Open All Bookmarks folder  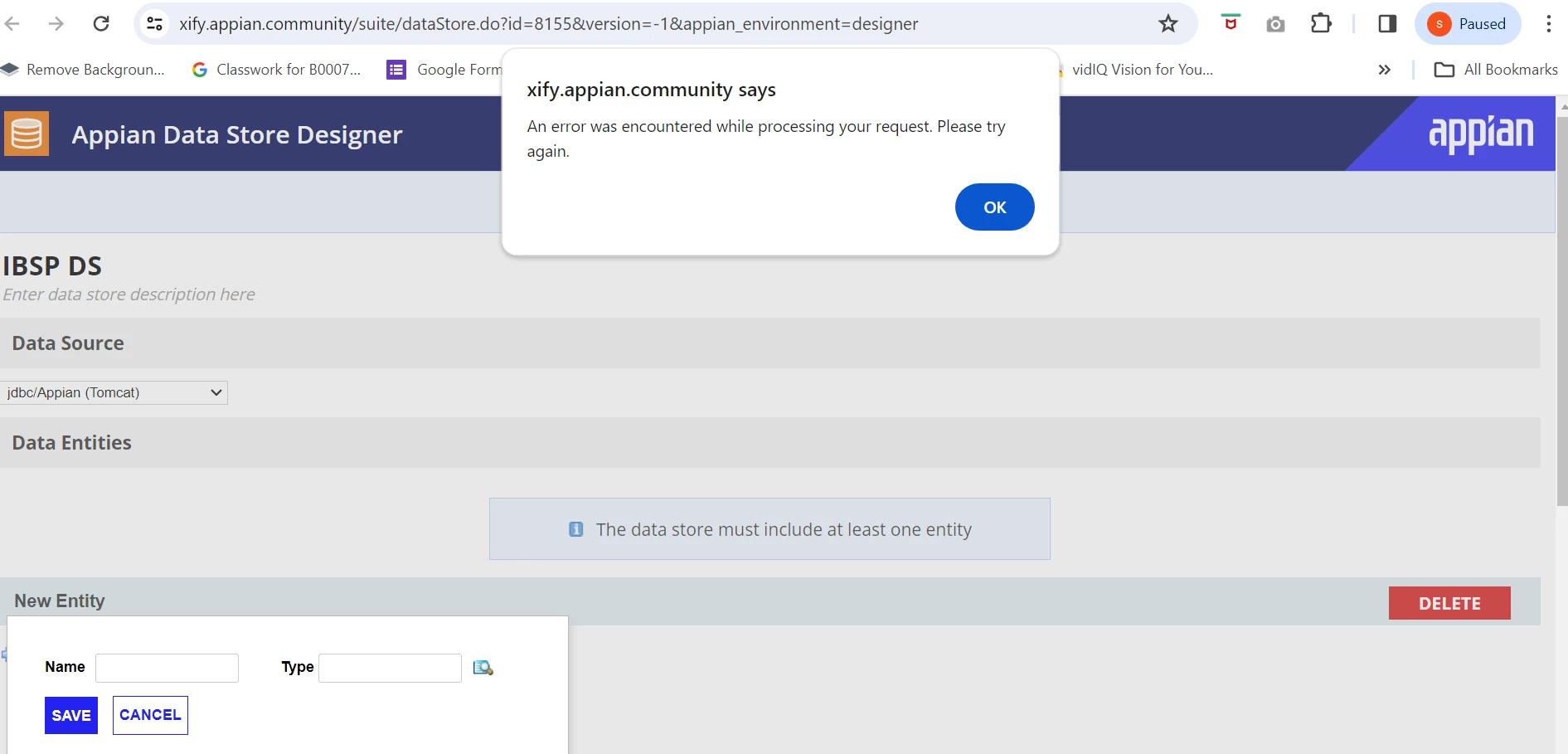1496,70
